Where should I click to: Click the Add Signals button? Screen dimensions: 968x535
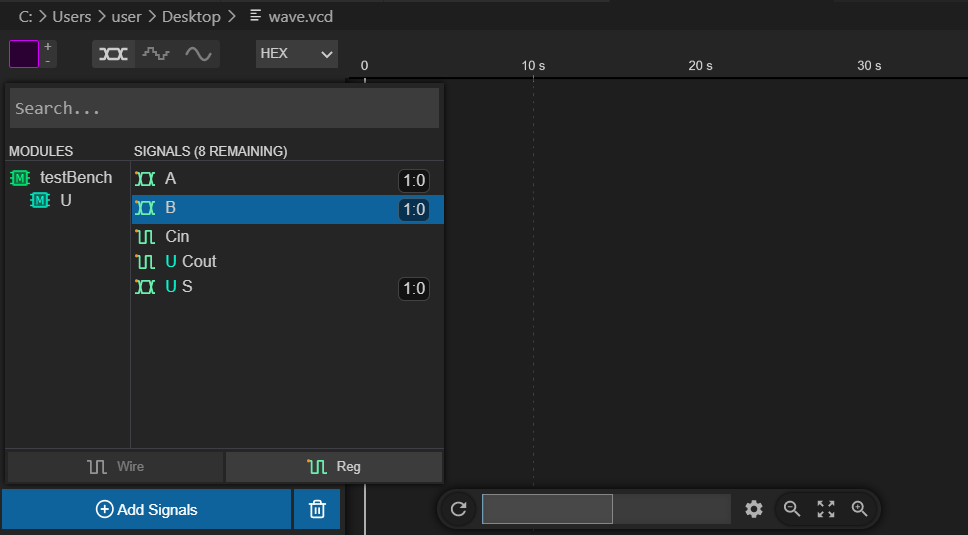tap(146, 509)
